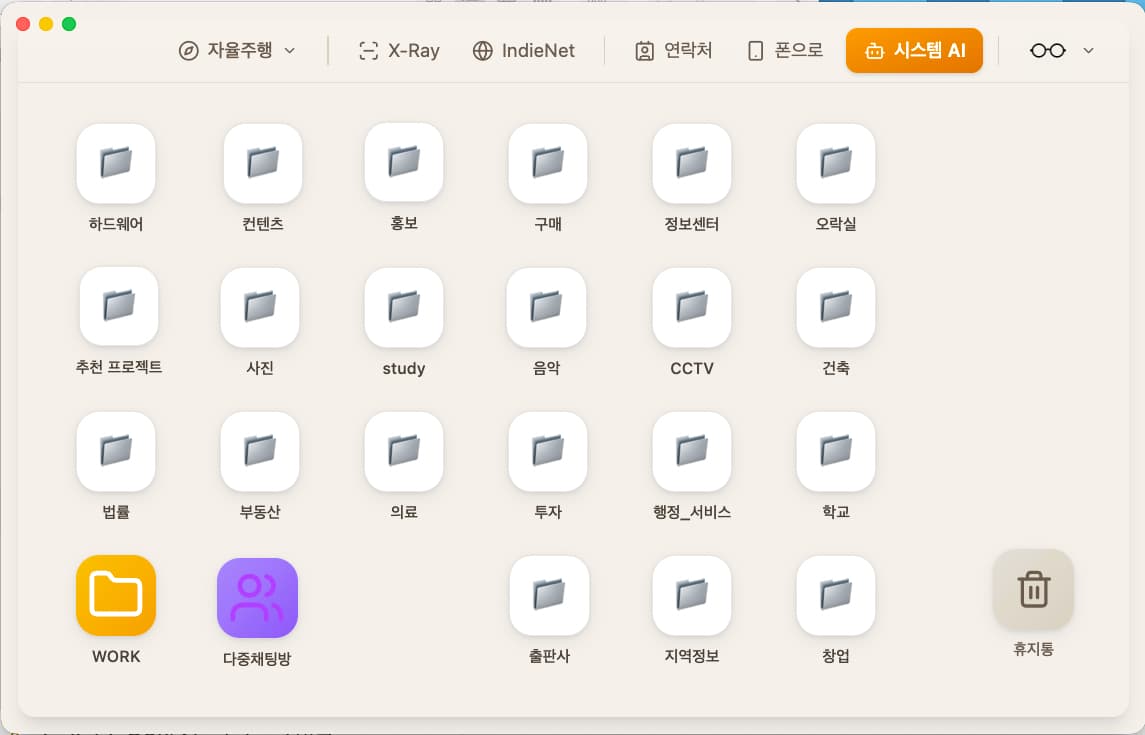The height and width of the screenshot is (735, 1145).
Task: Open the CCTV folder icon
Action: (692, 307)
